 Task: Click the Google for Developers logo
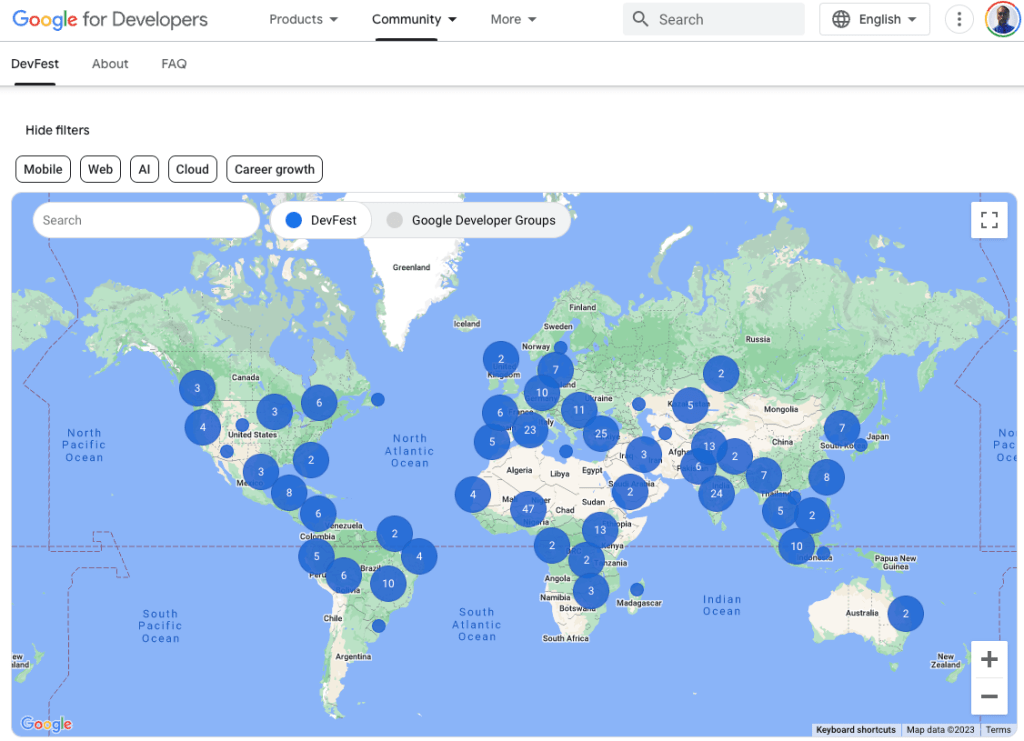point(110,20)
